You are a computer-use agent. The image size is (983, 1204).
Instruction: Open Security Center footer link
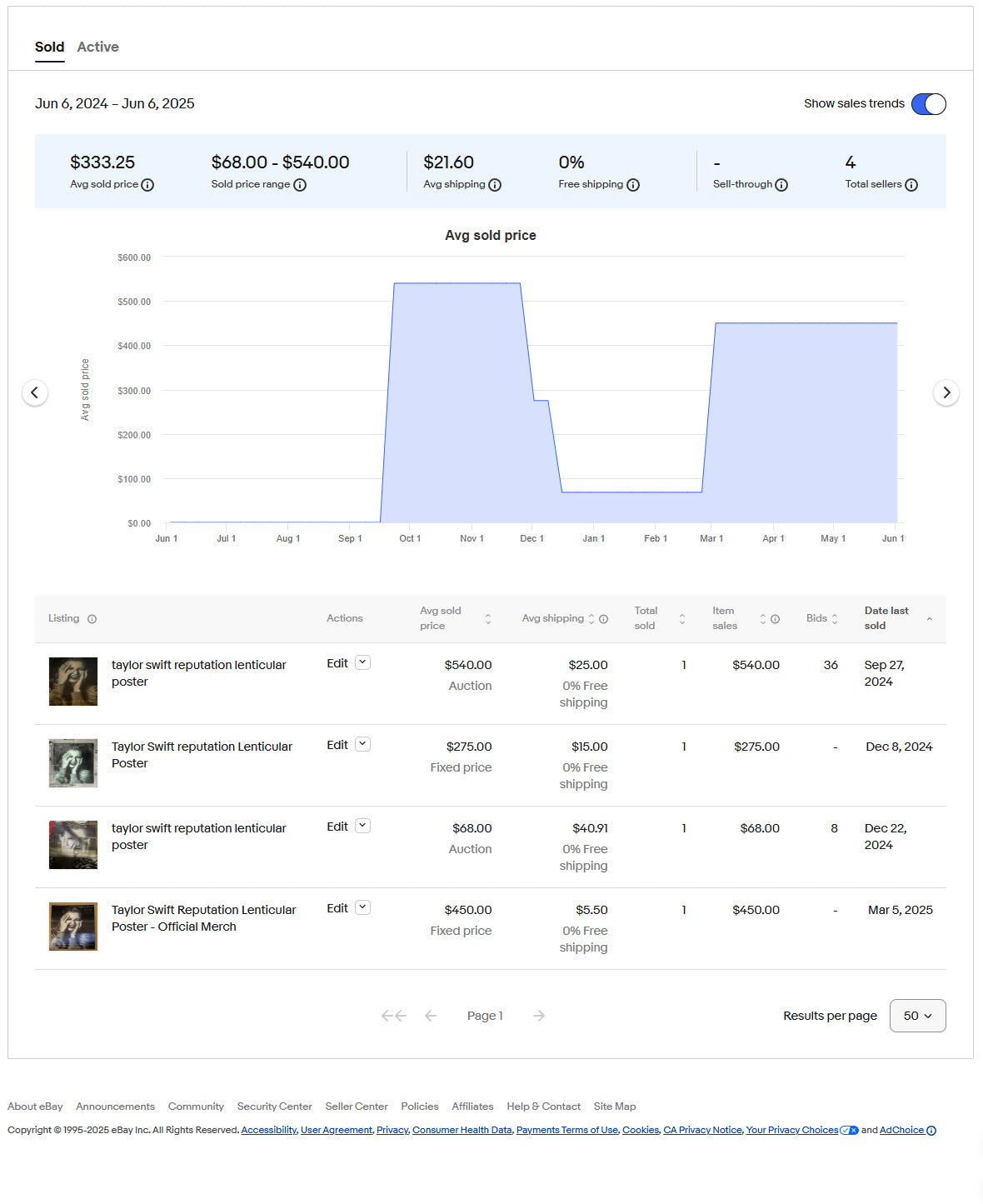pyautogui.click(x=274, y=1107)
